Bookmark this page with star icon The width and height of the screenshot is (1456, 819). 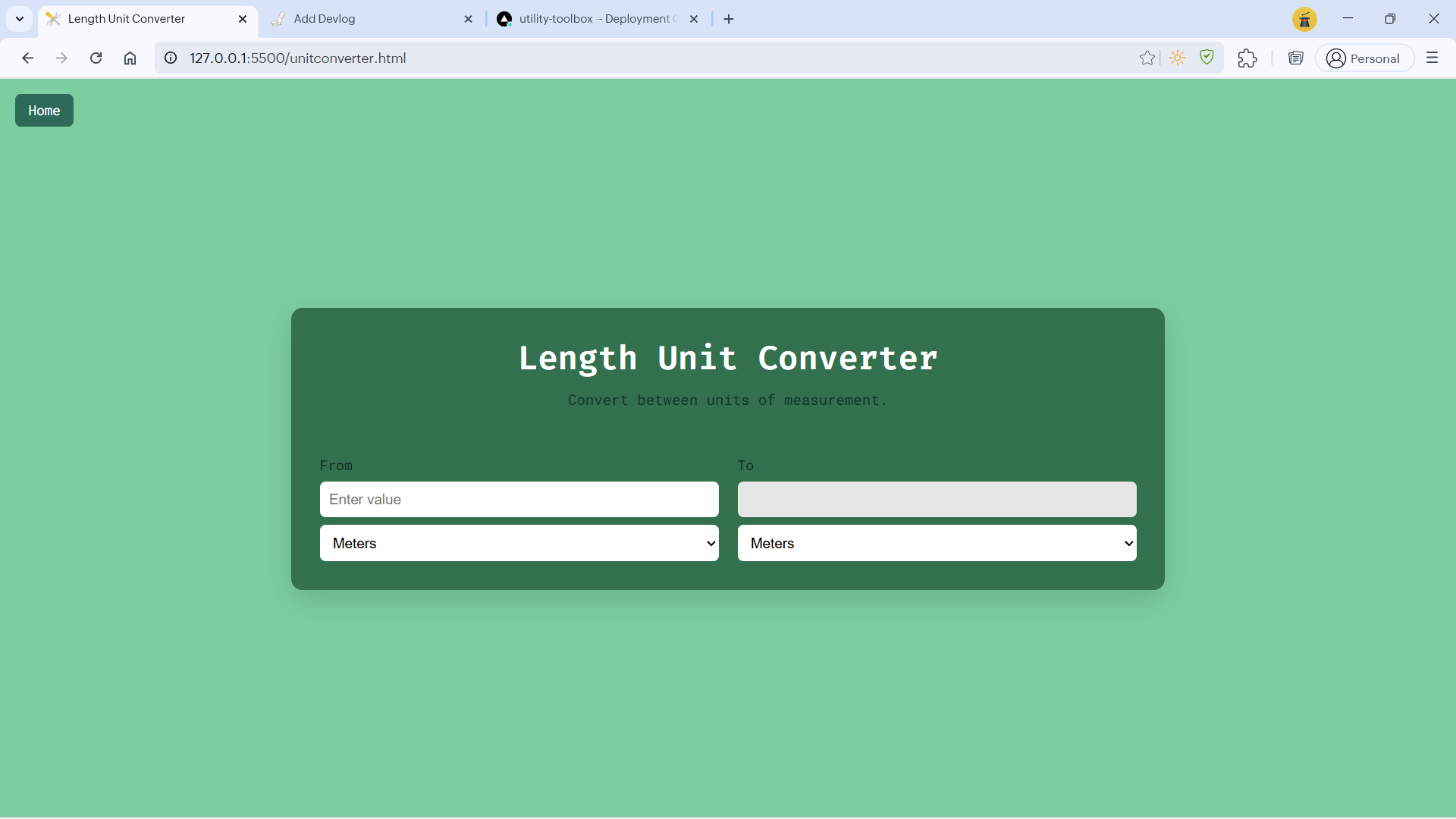(1147, 58)
